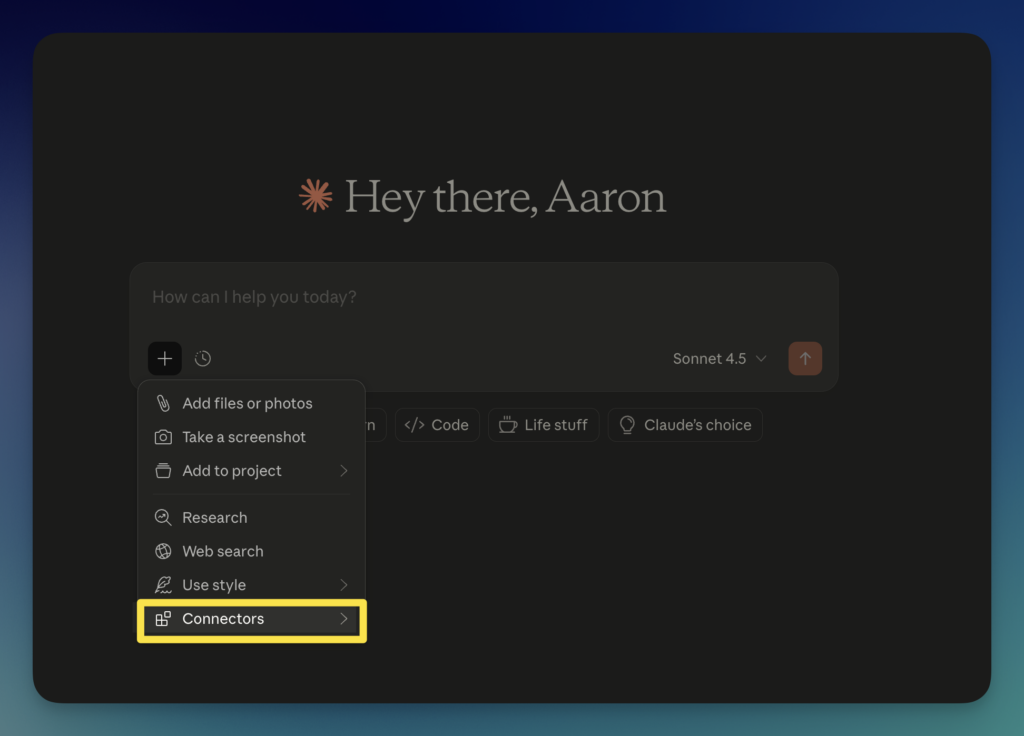Click the Connectors grid icon
The width and height of the screenshot is (1024, 736).
pos(163,618)
